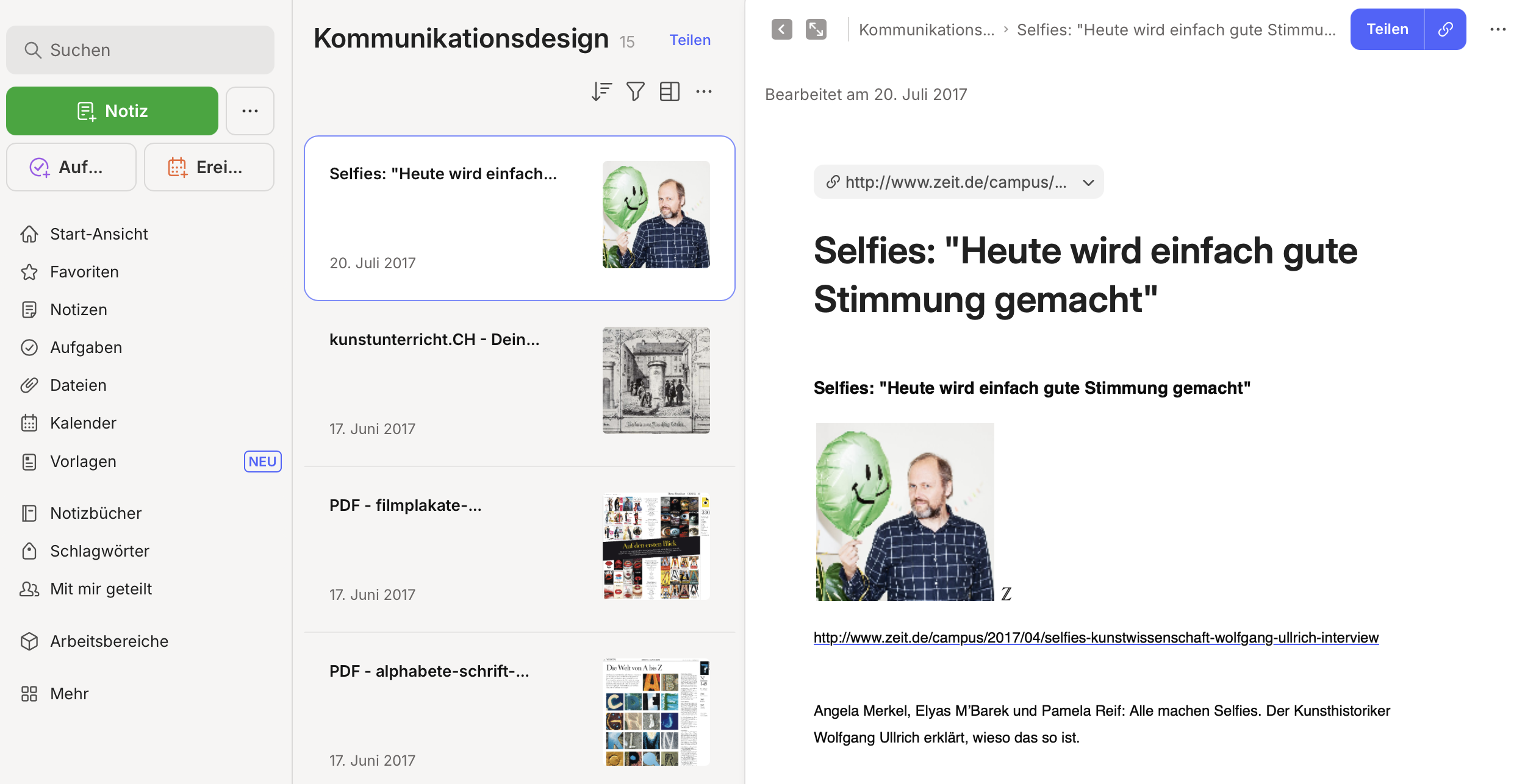Click the blue Teilen share button
Viewport: 1525px width, 784px height.
click(1387, 29)
